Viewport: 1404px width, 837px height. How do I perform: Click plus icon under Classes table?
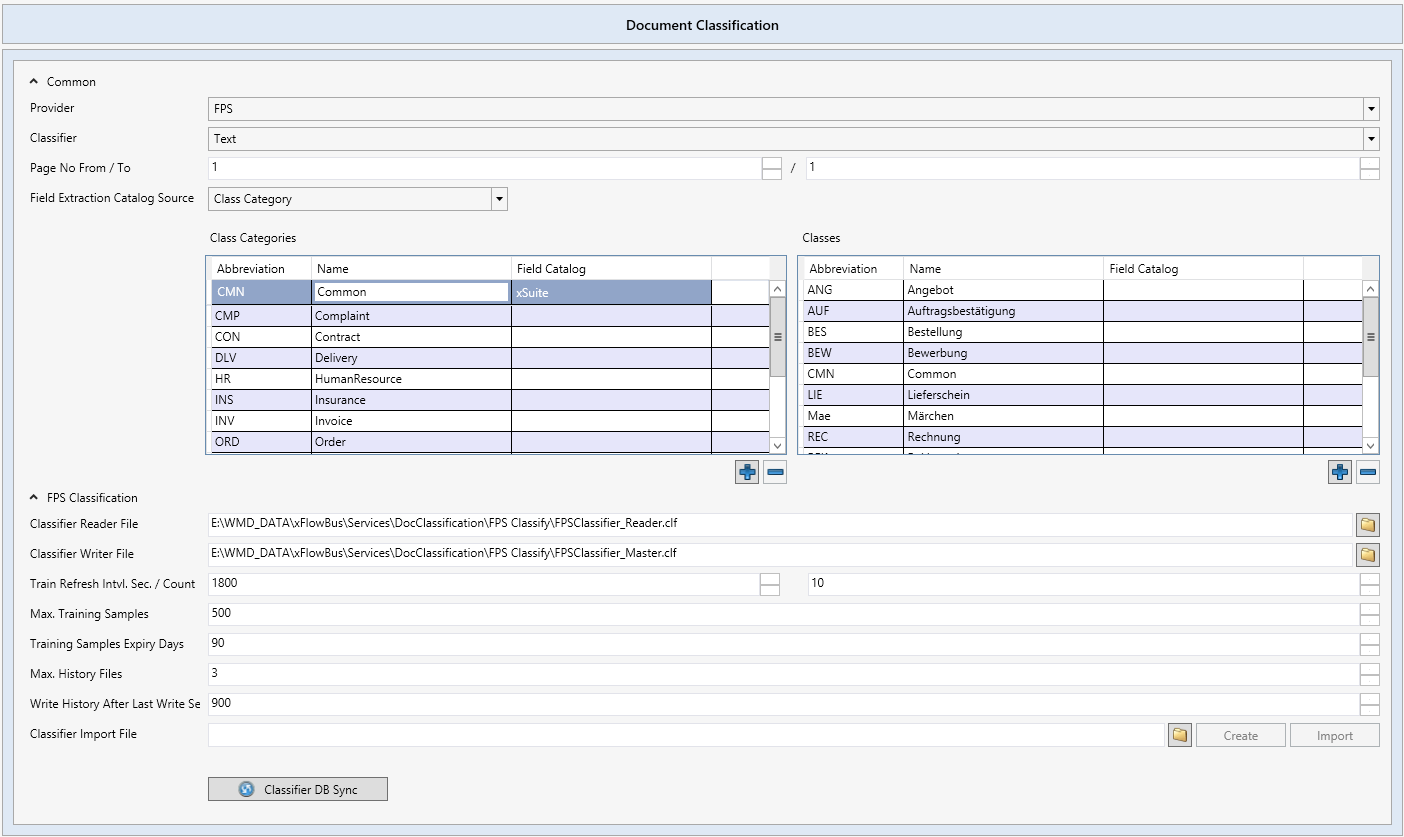pyautogui.click(x=1339, y=472)
